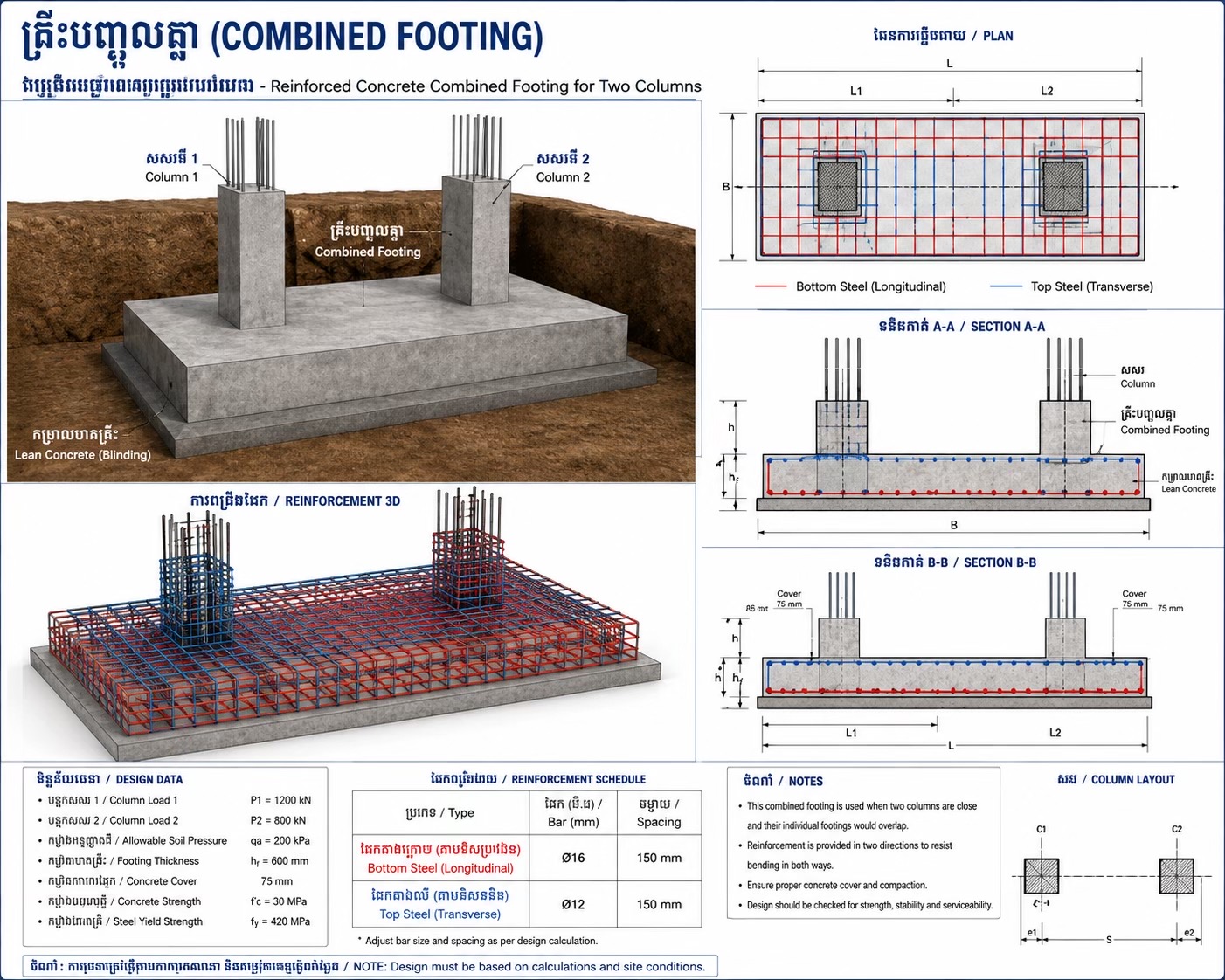Viewport: 1225px width, 980px height.
Task: Click "Top Steel (Transverse)" in the plan legend
Action: [x=1091, y=286]
